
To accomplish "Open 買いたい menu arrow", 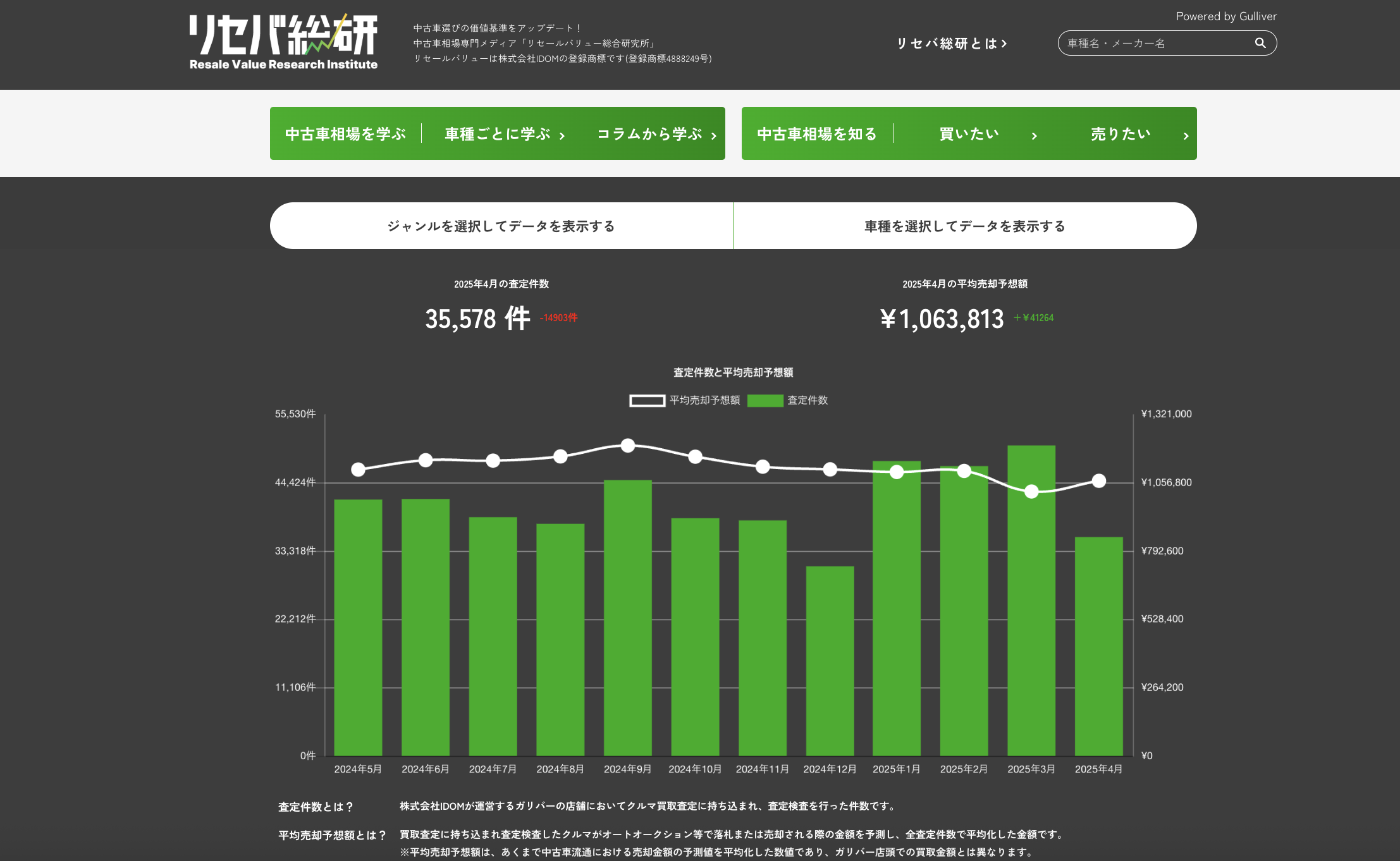I will (x=1034, y=135).
